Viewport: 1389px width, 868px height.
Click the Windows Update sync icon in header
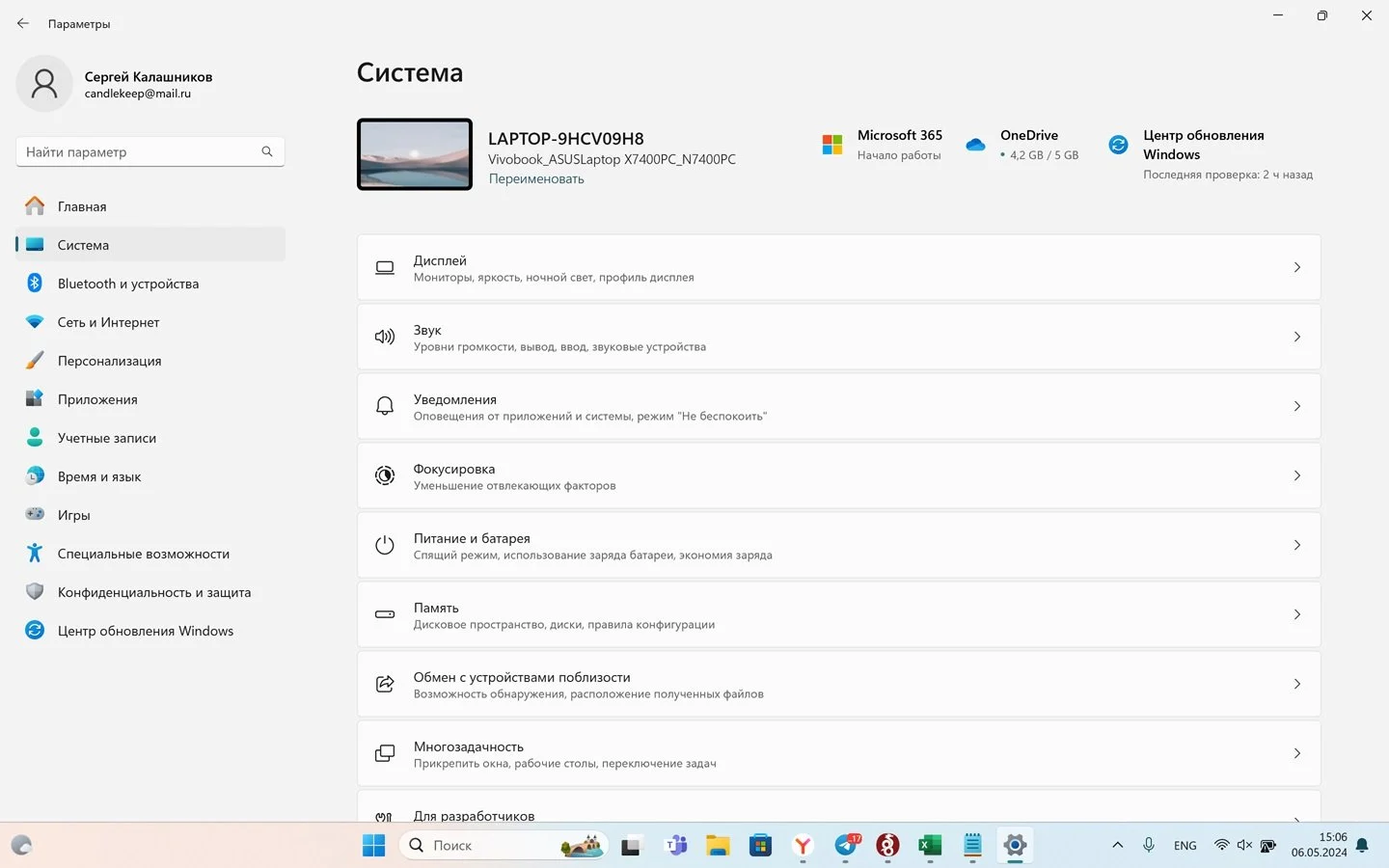click(1118, 145)
